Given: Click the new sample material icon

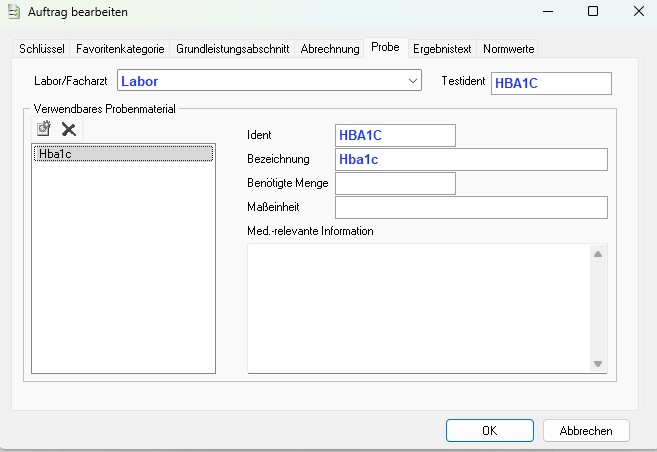Looking at the screenshot, I should [43, 129].
